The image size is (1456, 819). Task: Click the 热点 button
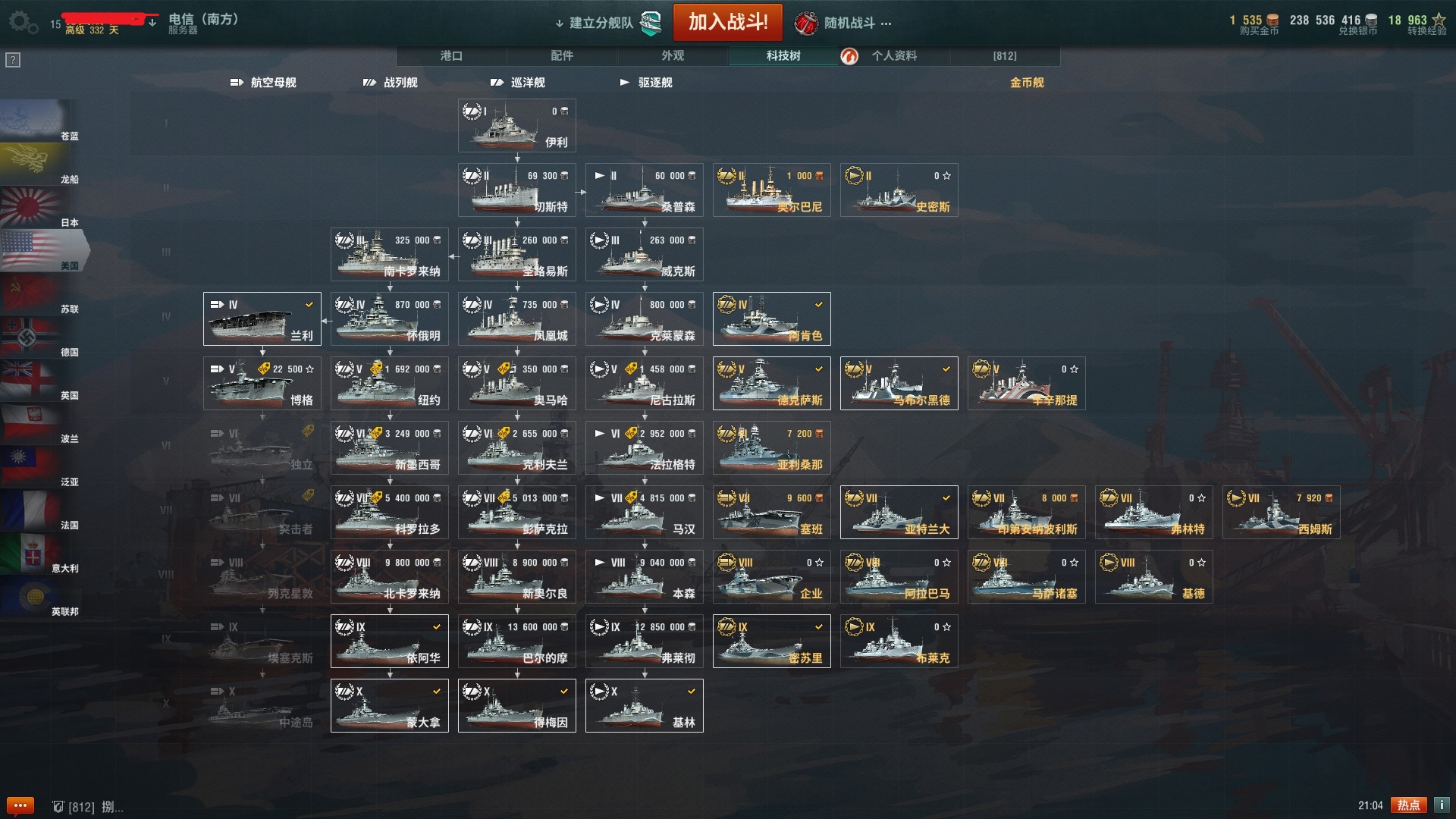1409,805
